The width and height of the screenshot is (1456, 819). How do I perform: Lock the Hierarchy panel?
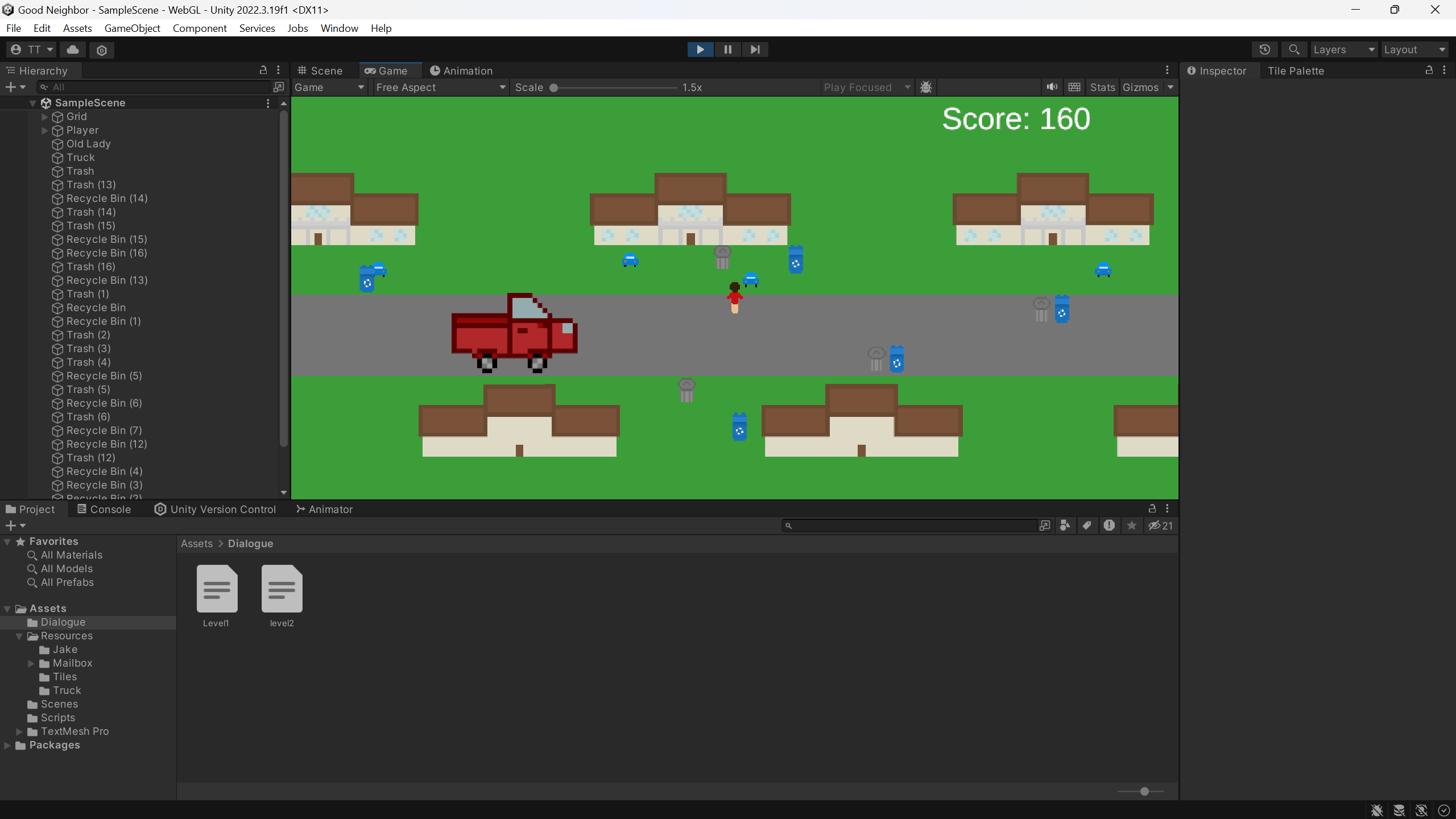coord(263,70)
